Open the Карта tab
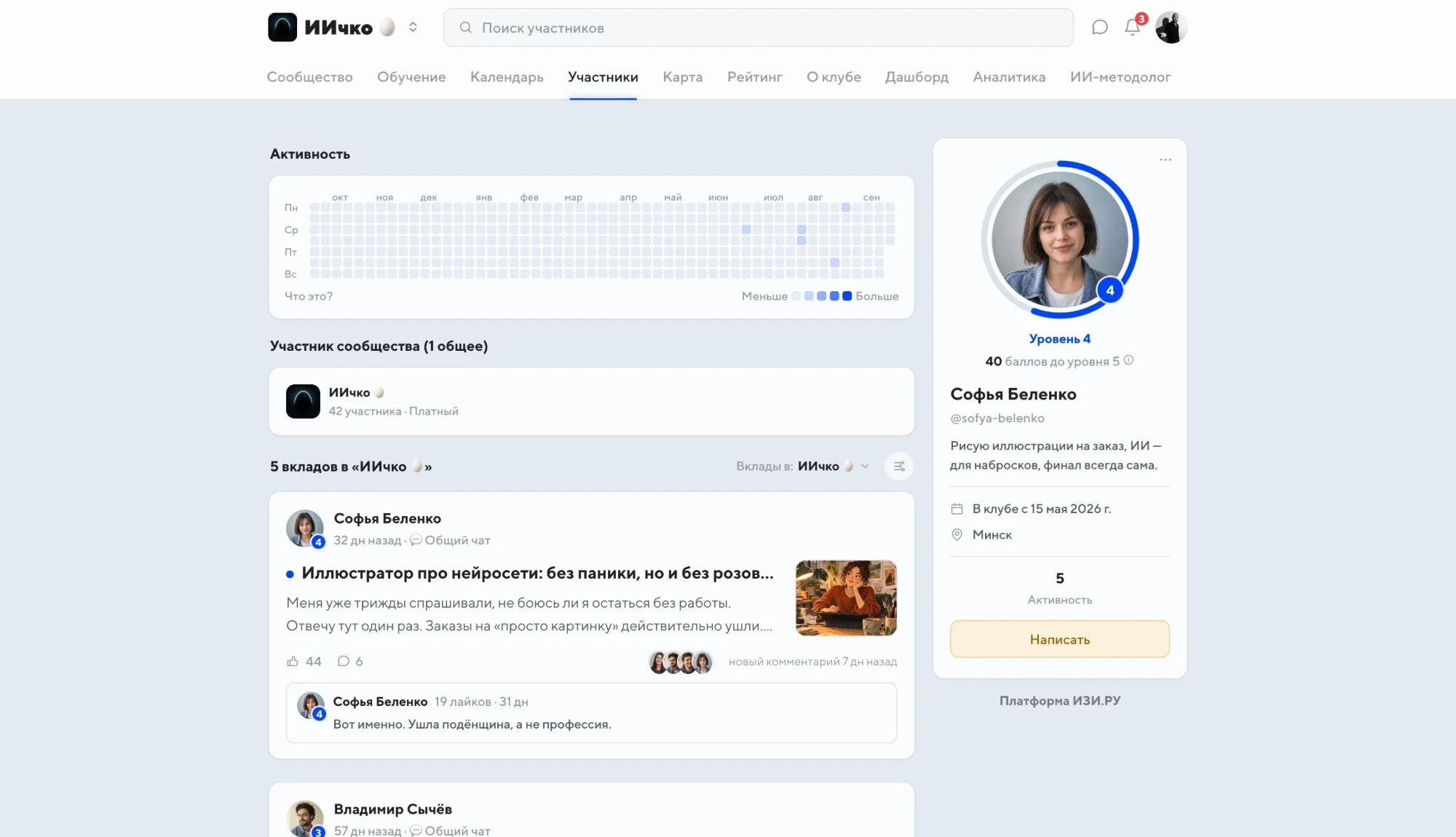1456x837 pixels. (683, 77)
